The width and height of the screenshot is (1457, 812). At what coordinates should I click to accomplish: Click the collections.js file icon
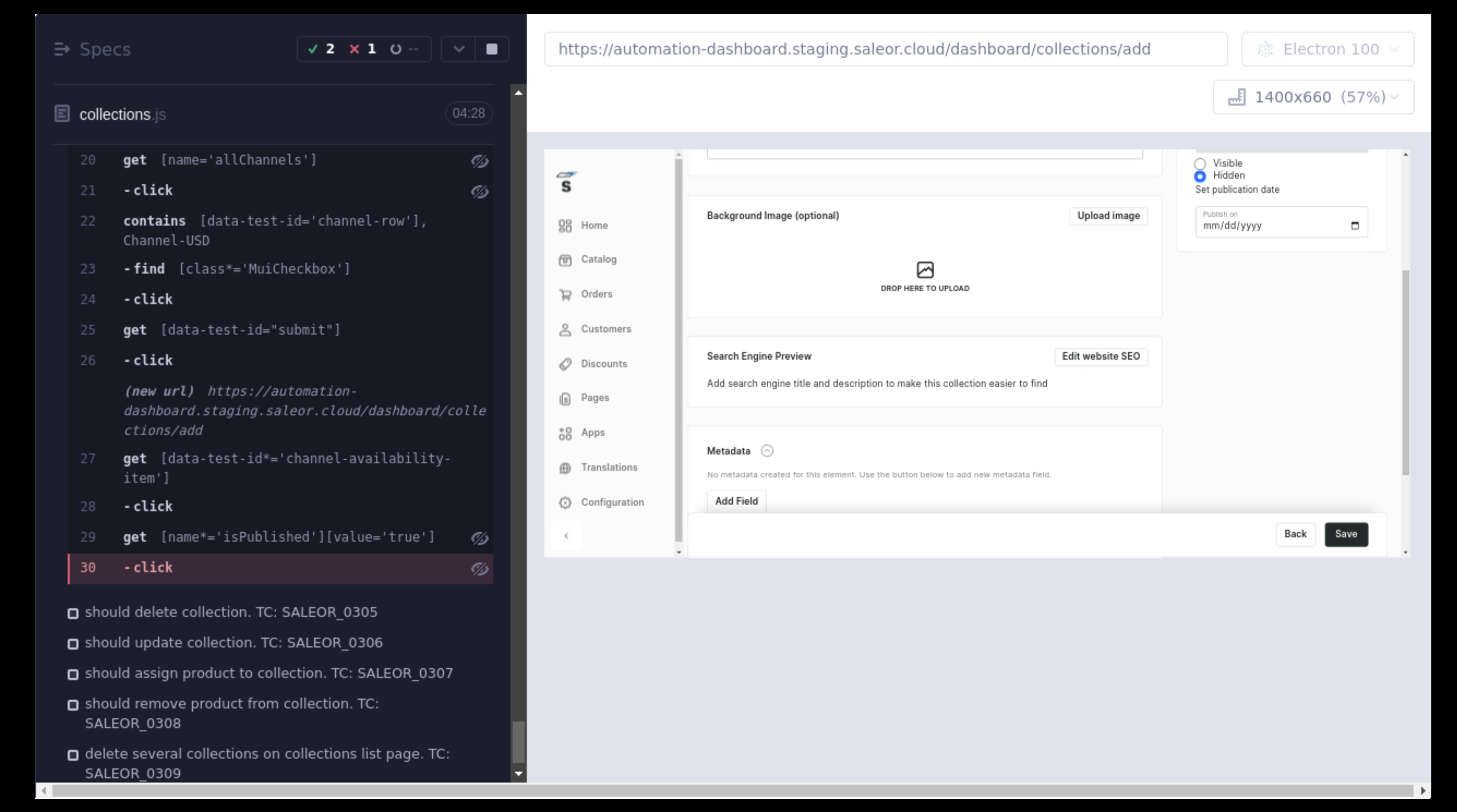[62, 114]
